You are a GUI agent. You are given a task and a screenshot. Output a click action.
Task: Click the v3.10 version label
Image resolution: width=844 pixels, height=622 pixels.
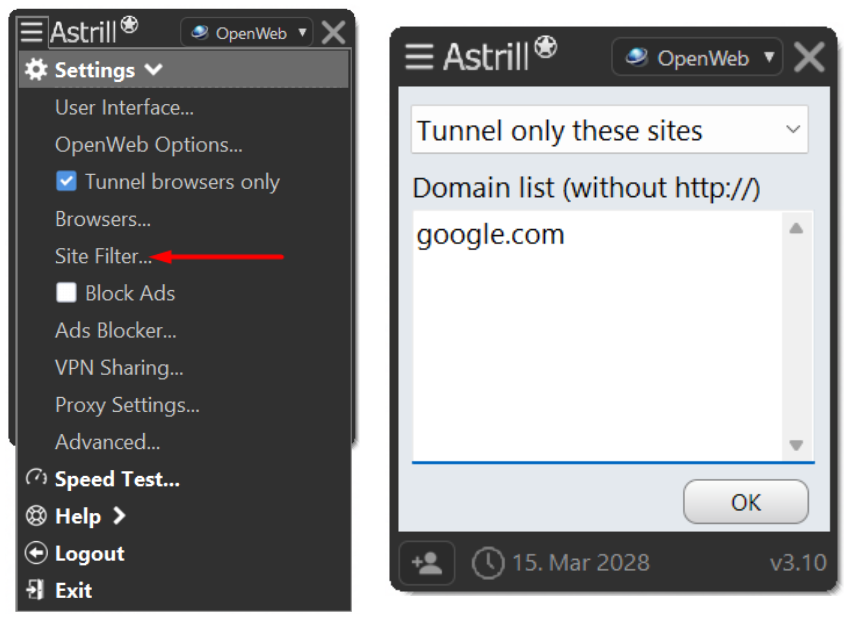tap(798, 563)
